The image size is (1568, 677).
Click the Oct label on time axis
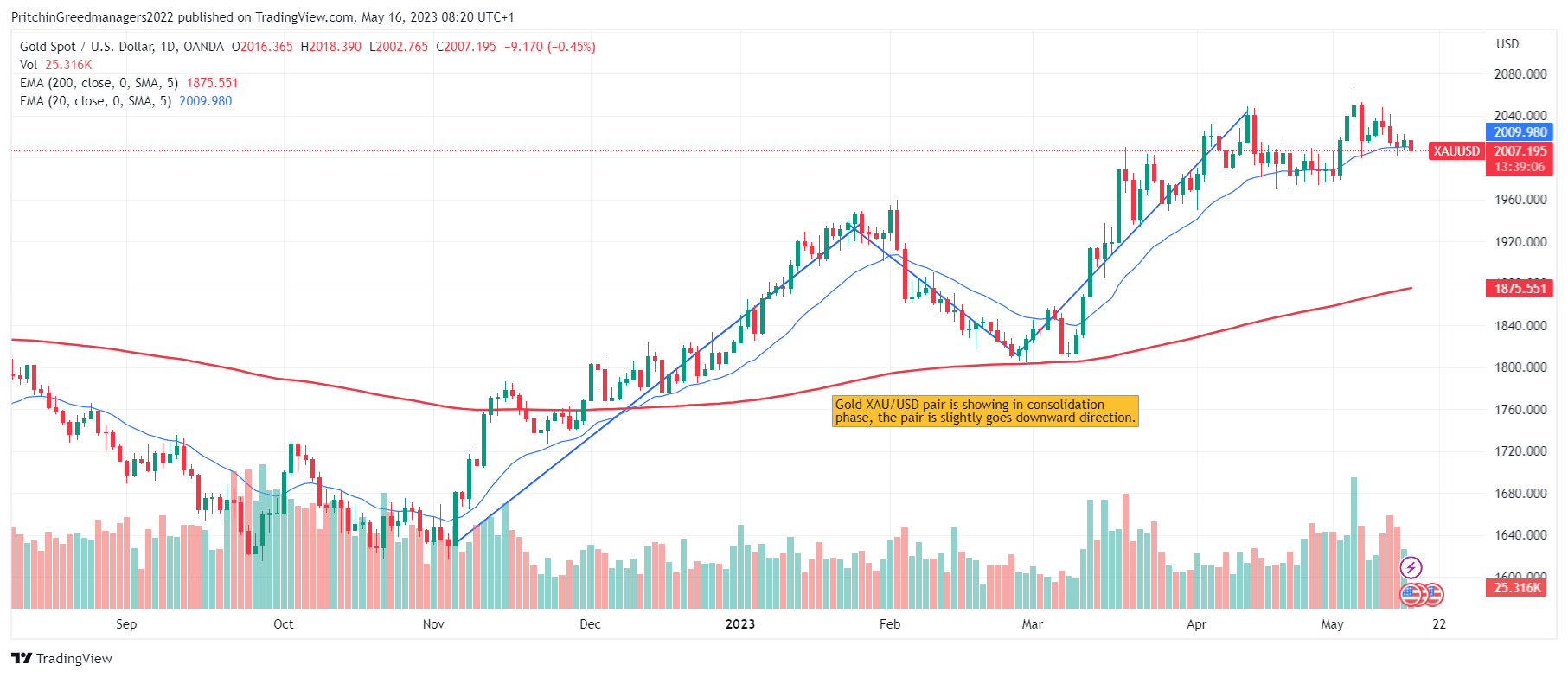pyautogui.click(x=283, y=624)
